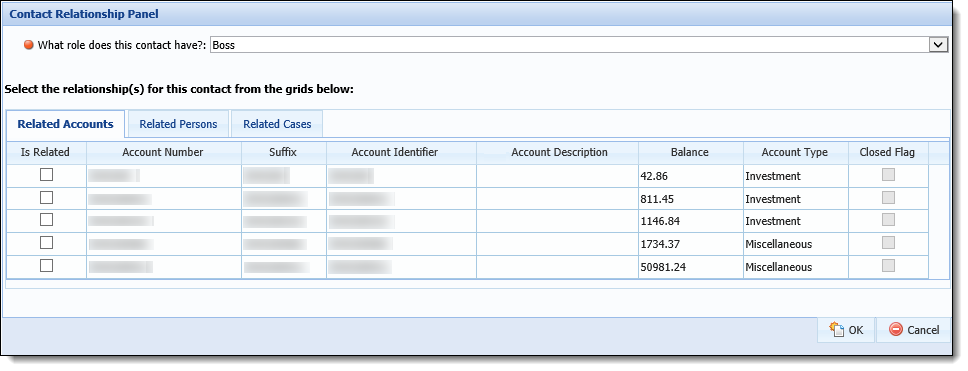Click the Account Description column header
The image size is (968, 371).
[559, 152]
